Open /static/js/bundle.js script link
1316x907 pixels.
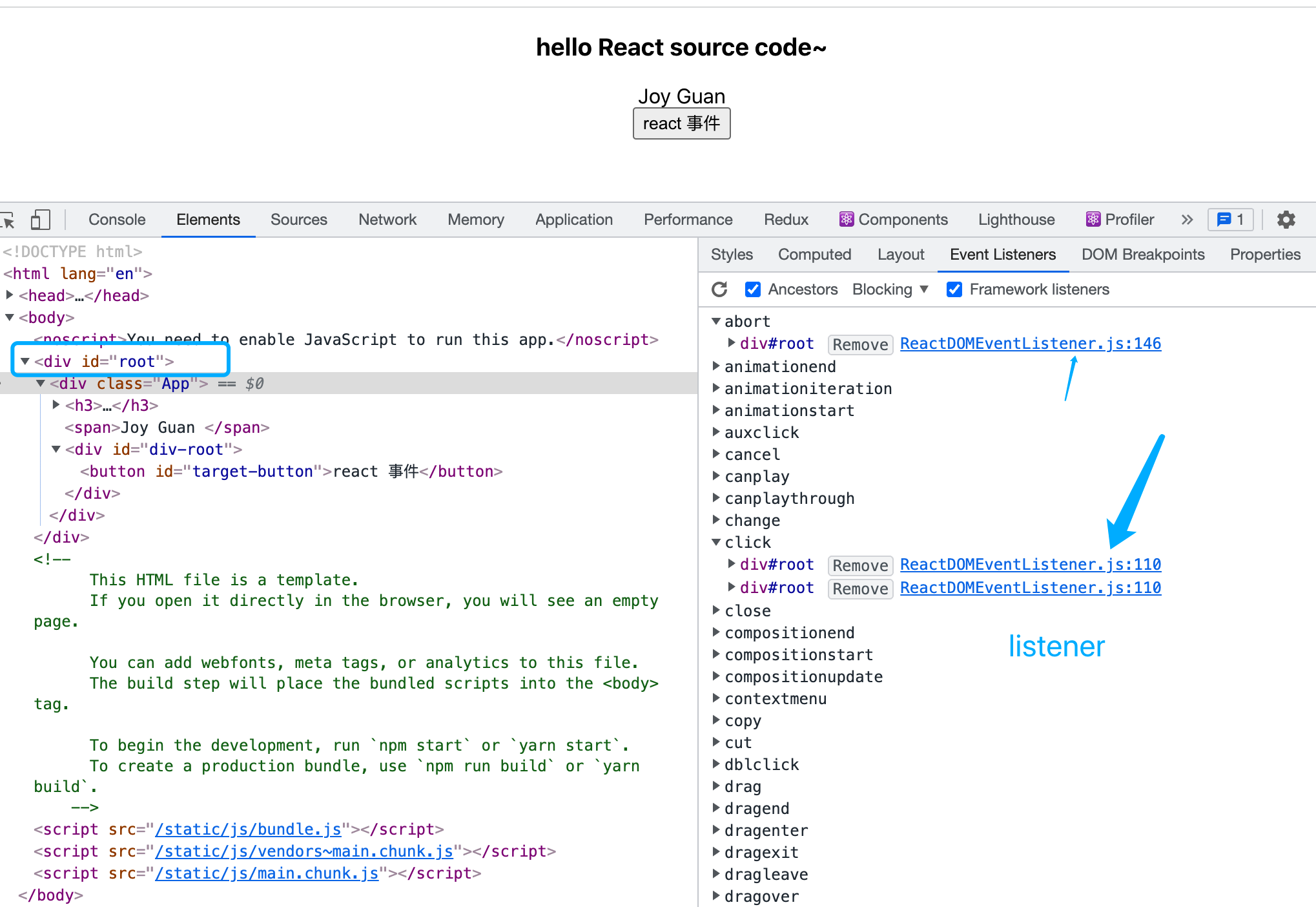[x=248, y=829]
